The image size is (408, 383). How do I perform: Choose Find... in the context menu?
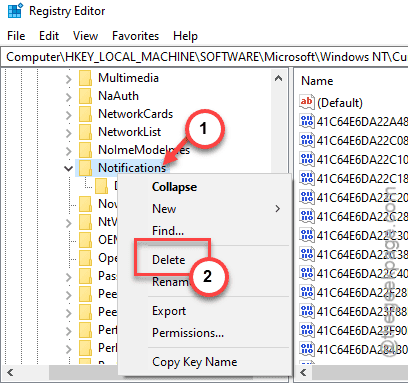click(x=168, y=231)
